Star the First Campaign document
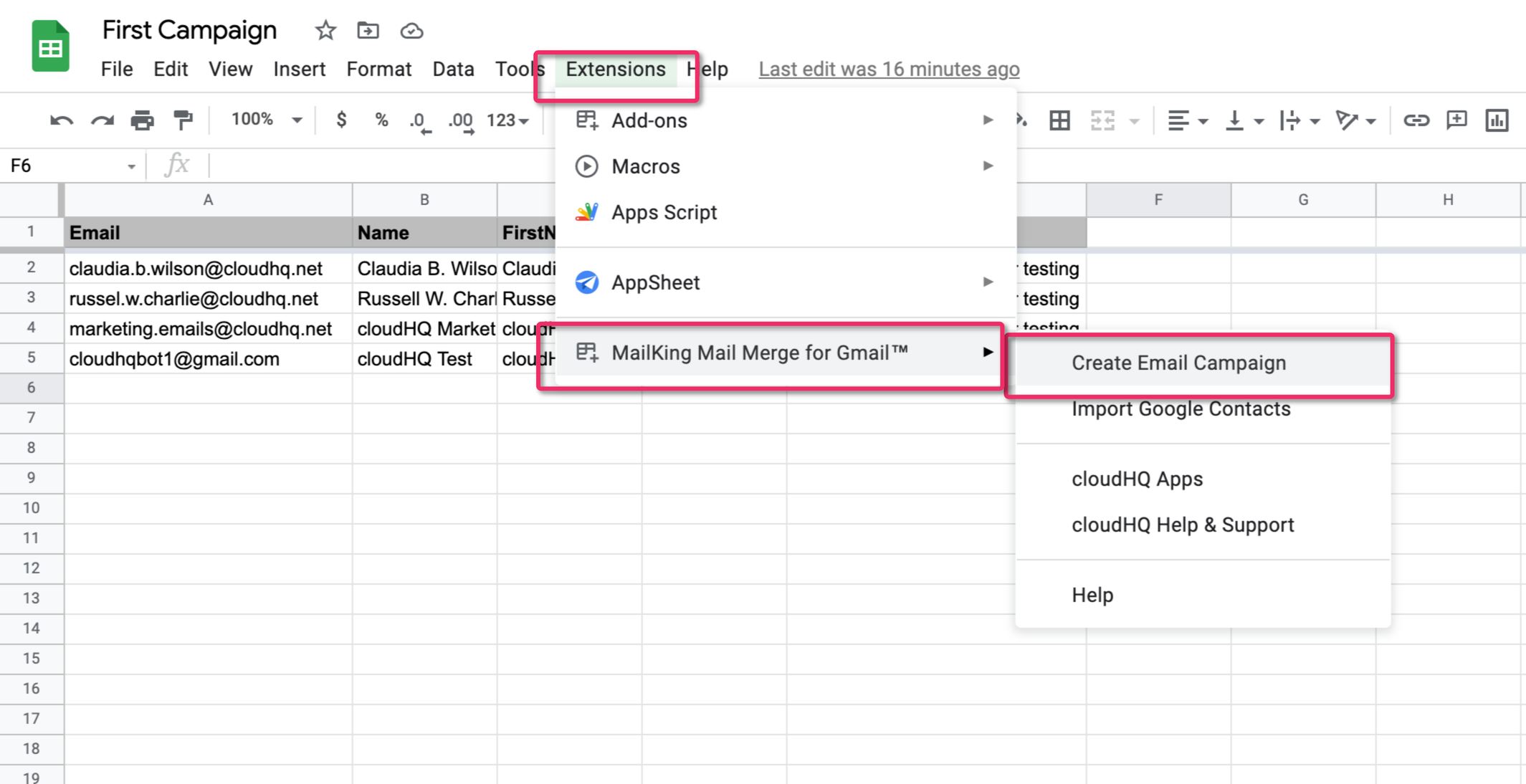This screenshot has height=784, width=1526. coord(325,30)
